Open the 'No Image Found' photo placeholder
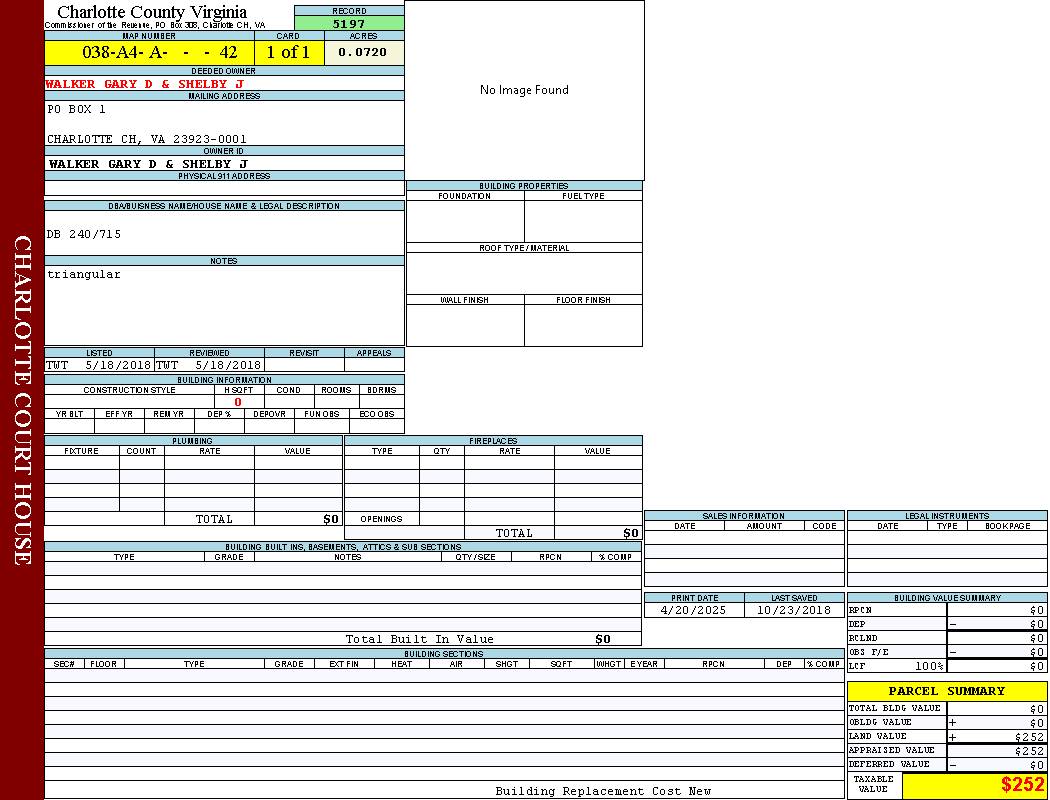 coord(524,90)
